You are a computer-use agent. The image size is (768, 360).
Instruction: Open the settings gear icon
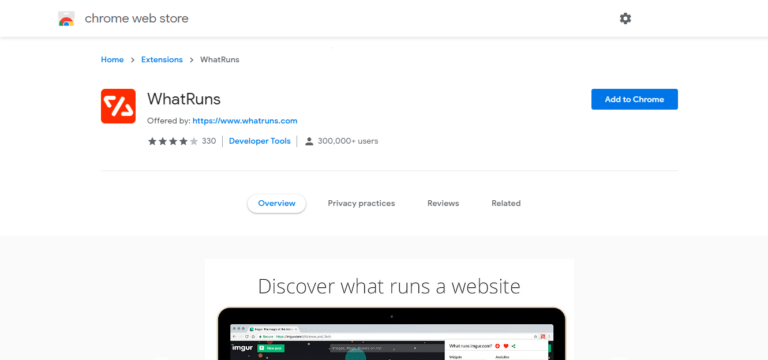click(x=625, y=19)
